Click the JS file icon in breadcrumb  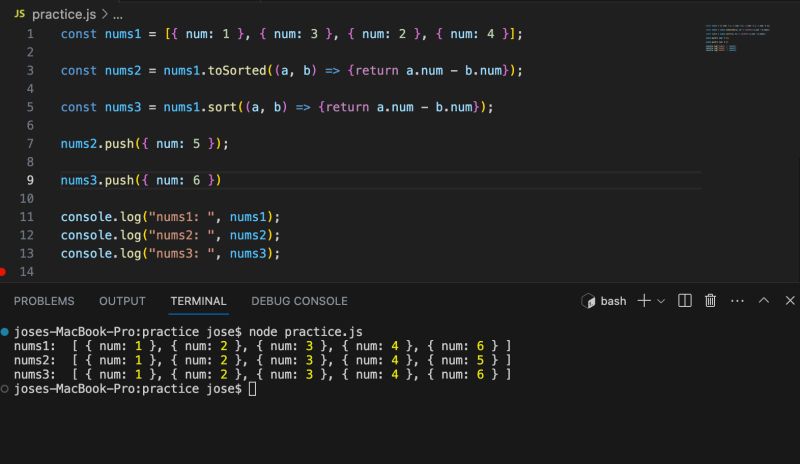click(19, 14)
